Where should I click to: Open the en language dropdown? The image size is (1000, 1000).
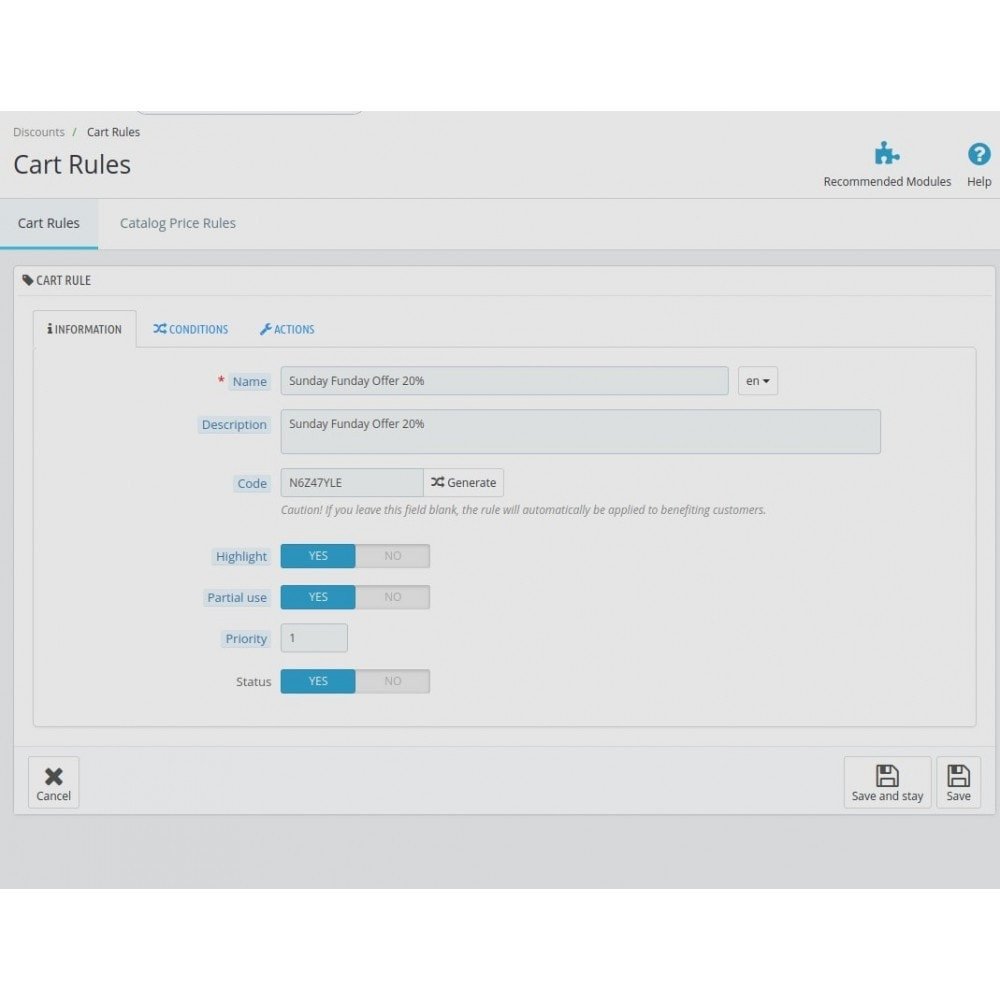coord(758,381)
